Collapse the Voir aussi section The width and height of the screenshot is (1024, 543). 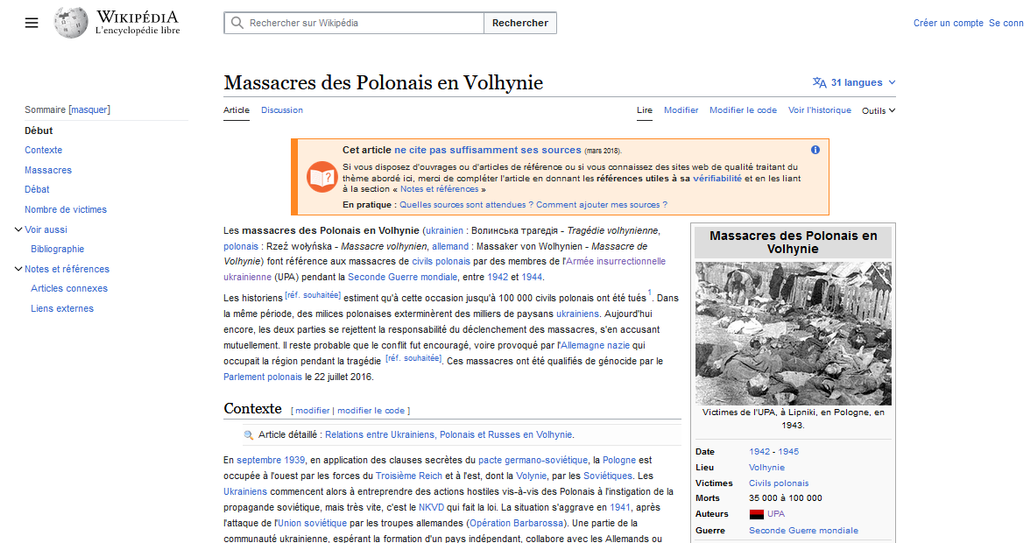pos(18,230)
